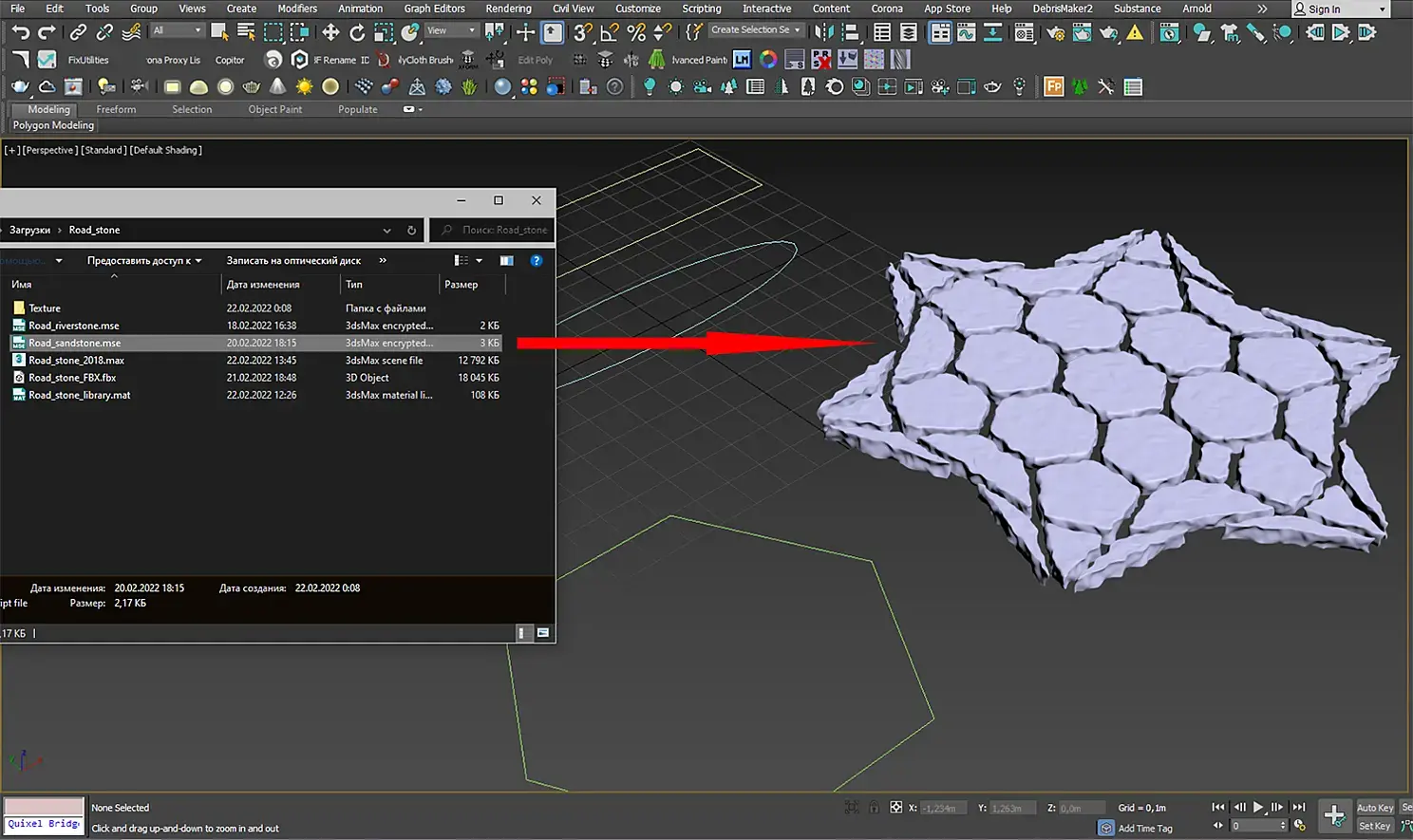
Task: Select Road_stone_2018.max file in explorer
Action: click(x=76, y=361)
